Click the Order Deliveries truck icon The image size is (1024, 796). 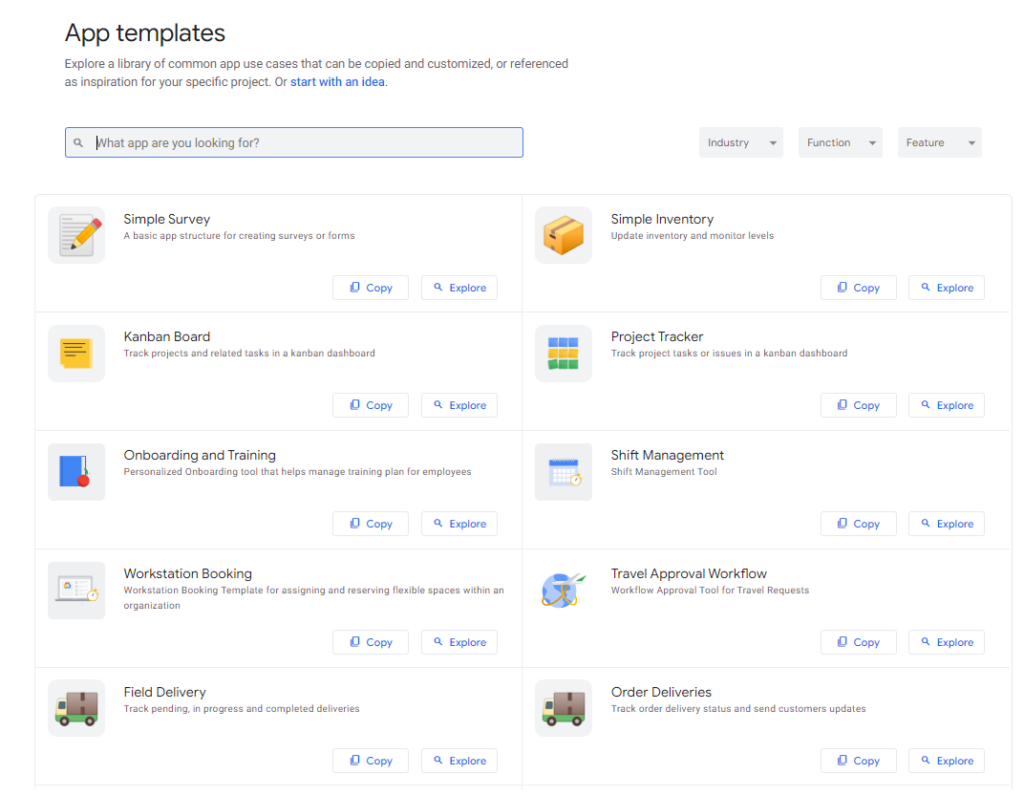(x=563, y=707)
